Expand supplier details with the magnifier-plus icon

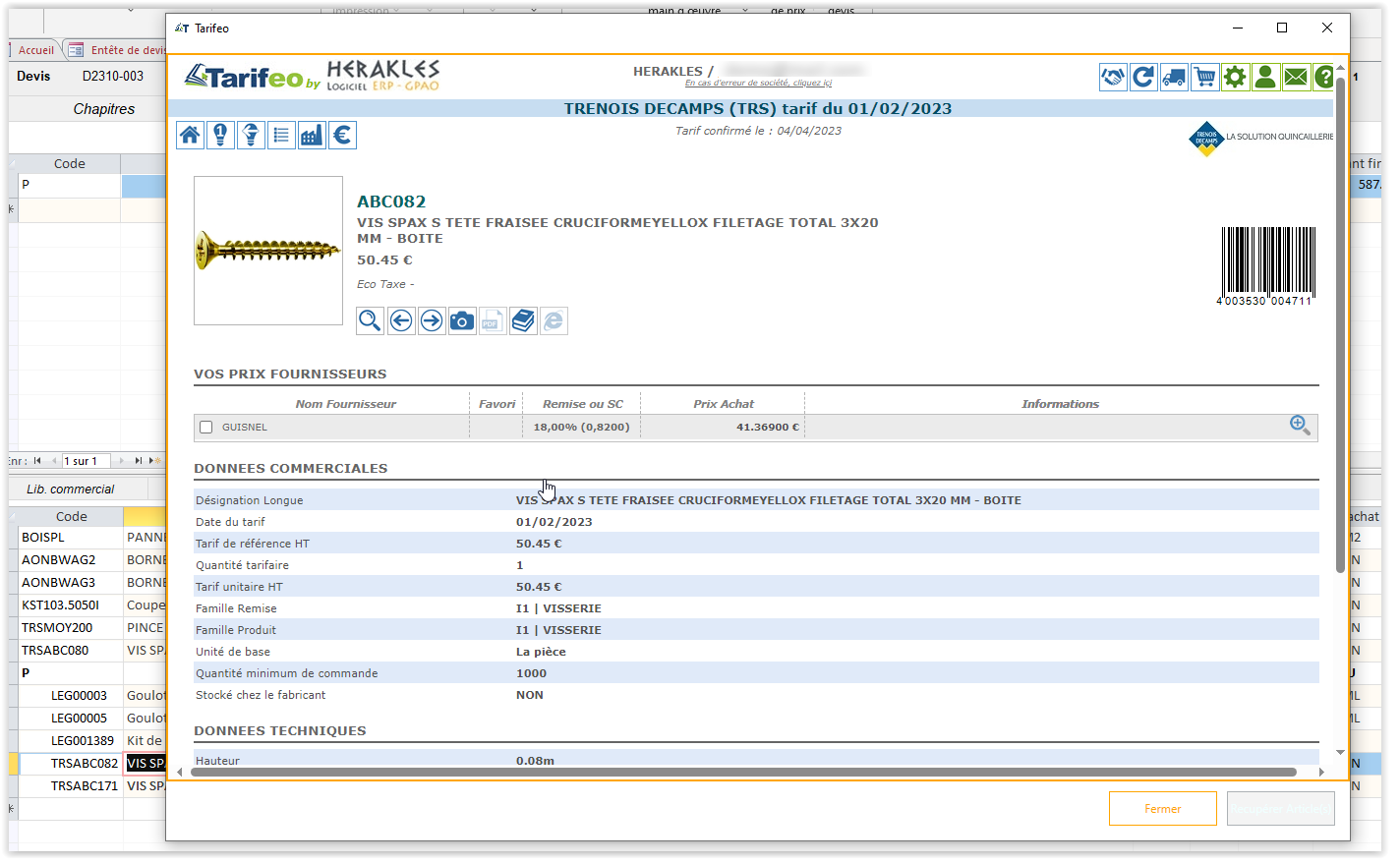pos(1300,425)
